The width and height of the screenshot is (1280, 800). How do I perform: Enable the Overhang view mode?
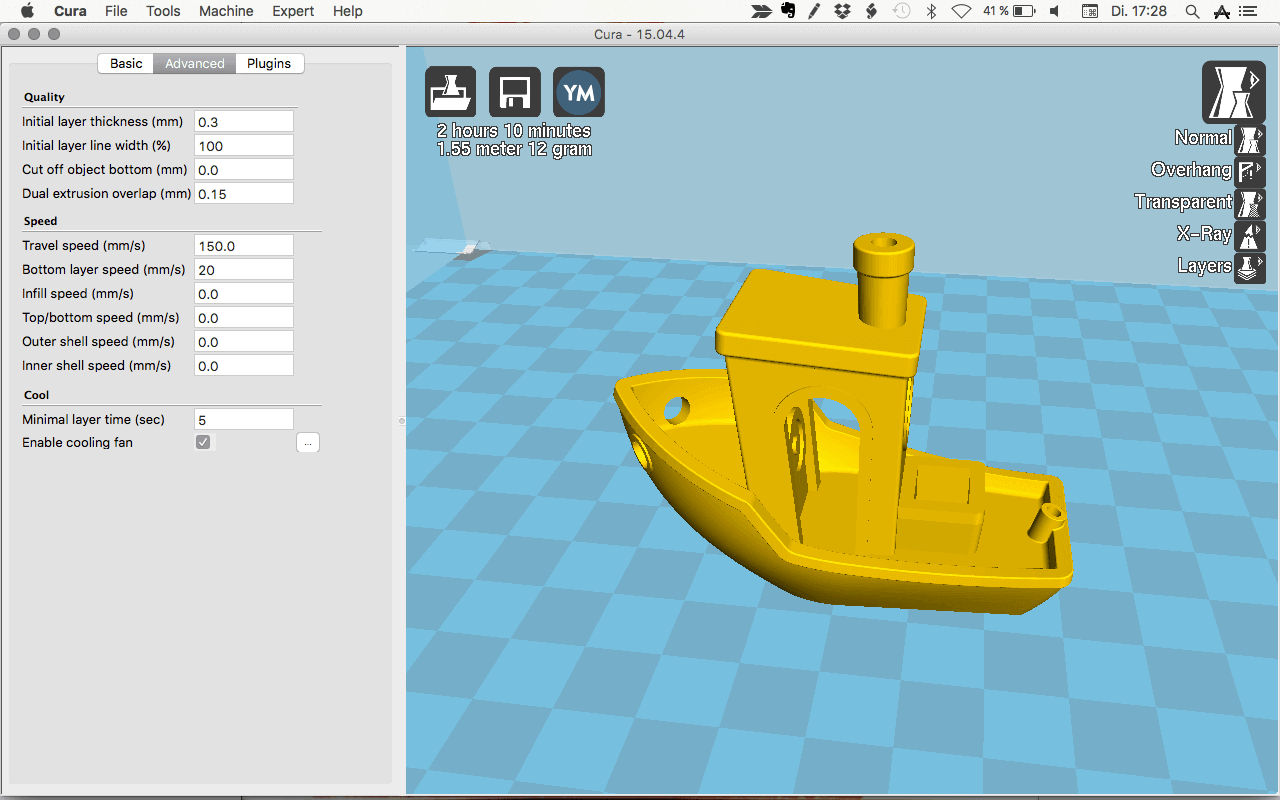pyautogui.click(x=1249, y=170)
